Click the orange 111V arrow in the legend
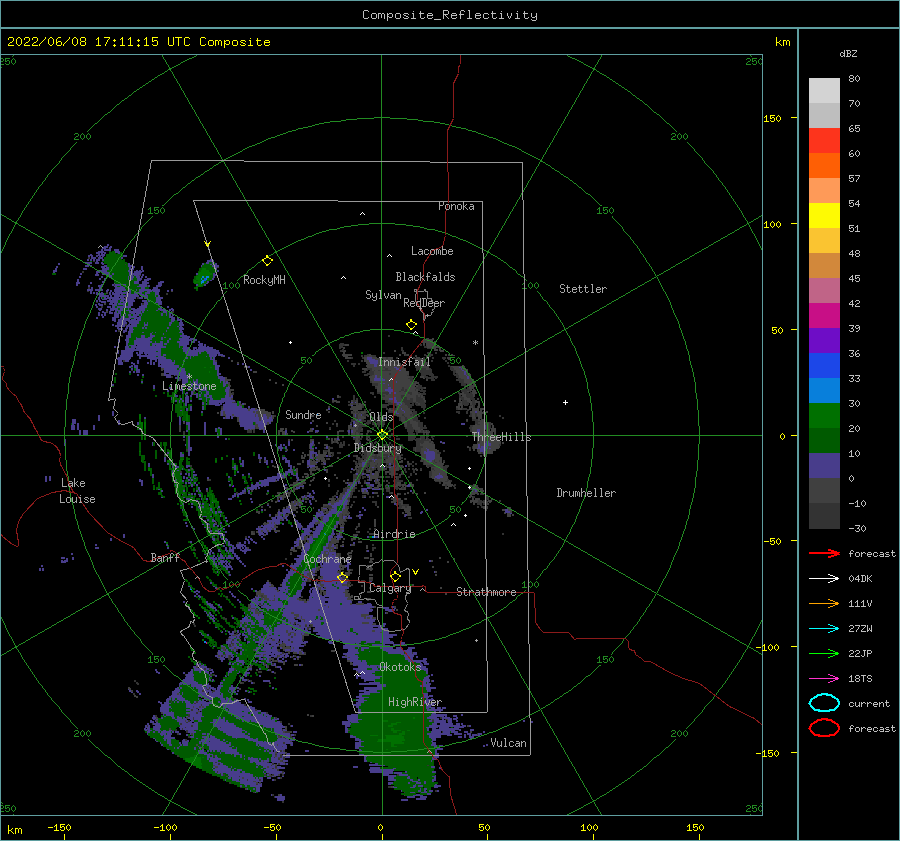Viewport: 900px width, 841px height. (x=824, y=603)
